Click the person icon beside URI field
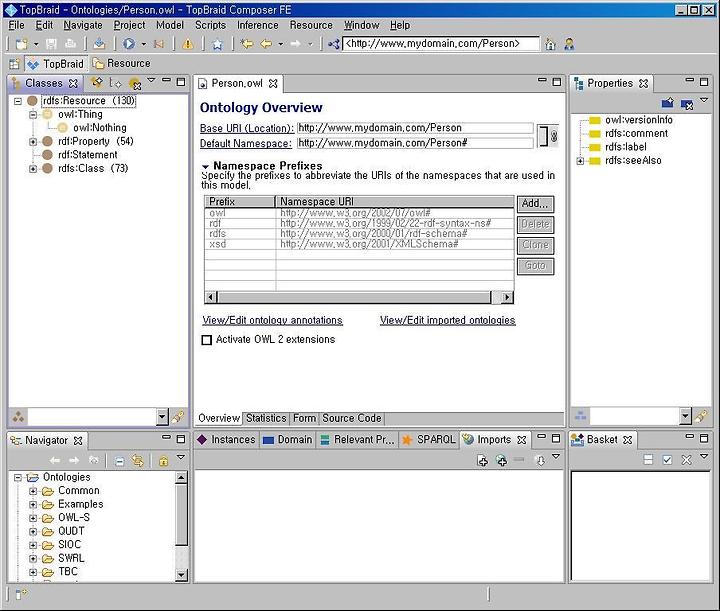Image resolution: width=720 pixels, height=611 pixels. pyautogui.click(x=569, y=44)
